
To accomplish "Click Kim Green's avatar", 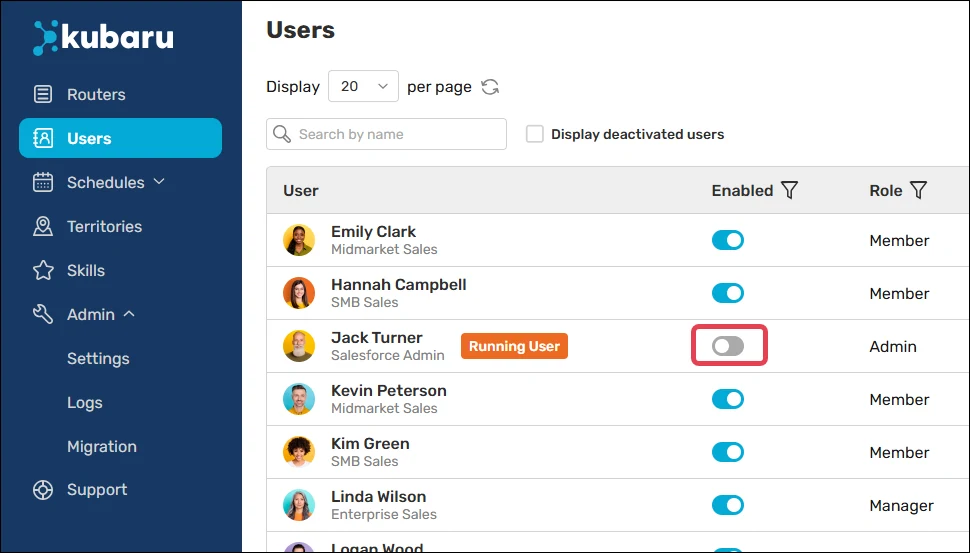I will pyautogui.click(x=299, y=452).
